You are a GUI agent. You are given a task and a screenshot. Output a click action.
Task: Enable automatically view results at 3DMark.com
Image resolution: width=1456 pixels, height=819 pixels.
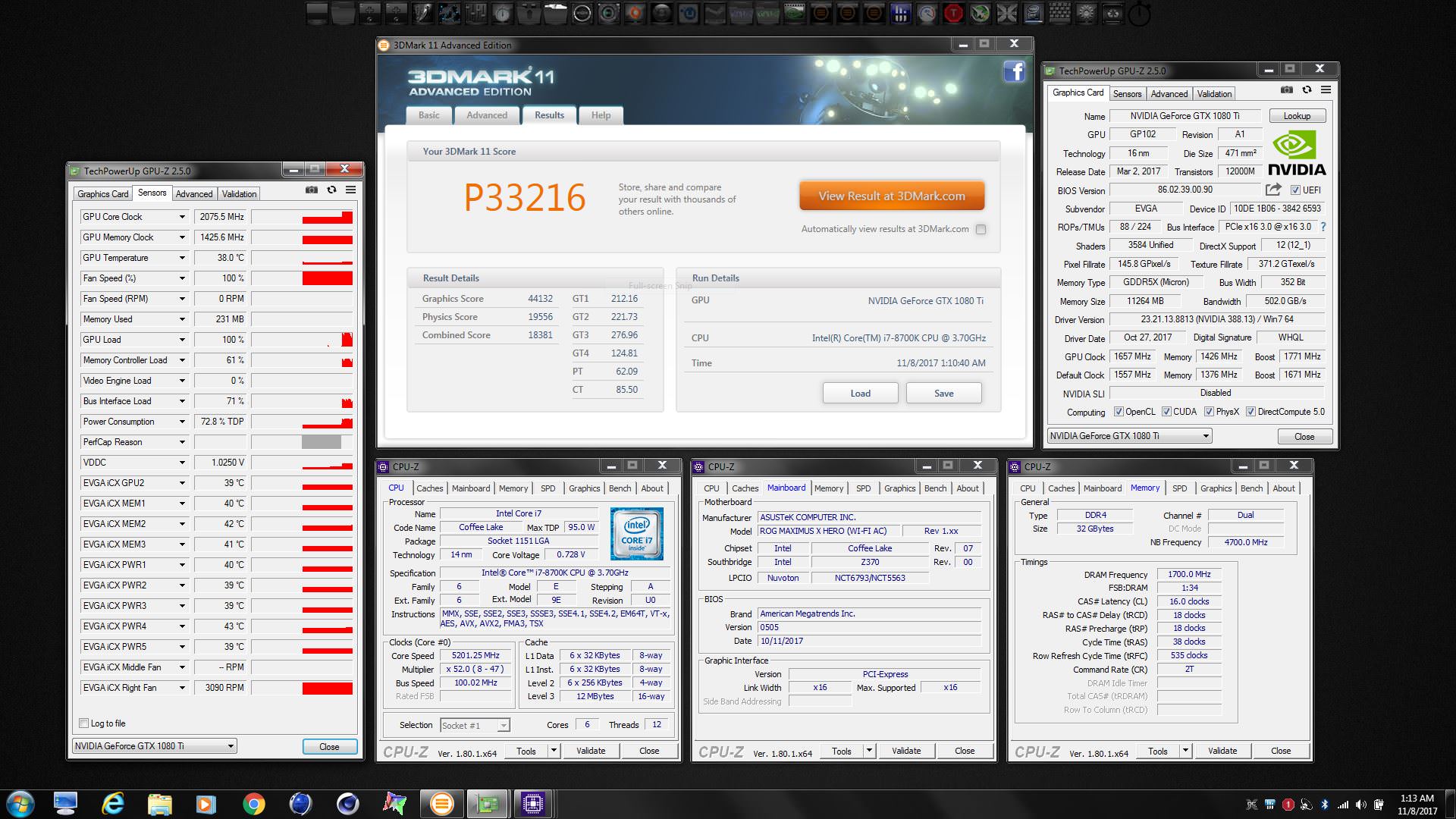[981, 229]
